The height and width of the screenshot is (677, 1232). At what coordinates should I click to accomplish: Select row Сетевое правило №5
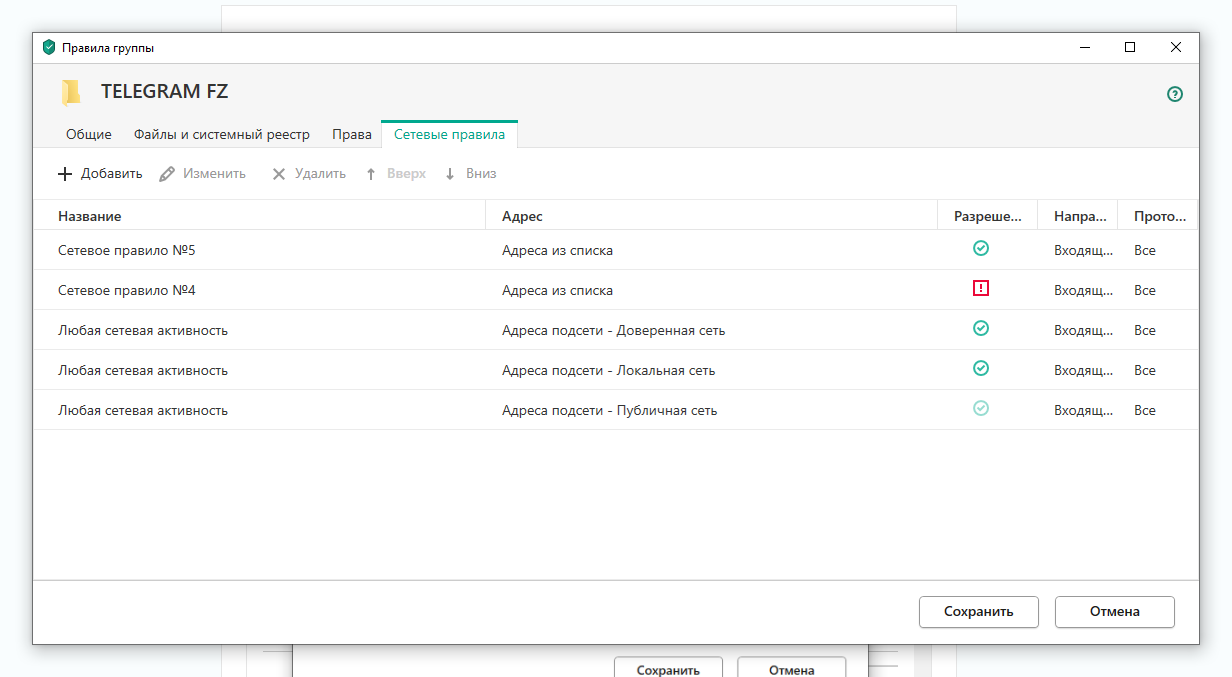(x=616, y=250)
